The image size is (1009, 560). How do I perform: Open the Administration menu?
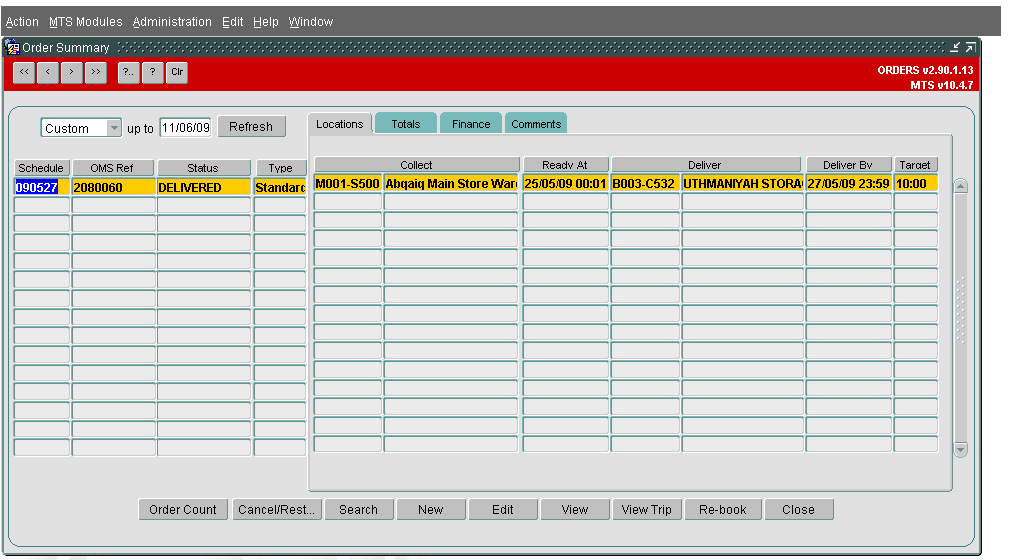[x=172, y=22]
